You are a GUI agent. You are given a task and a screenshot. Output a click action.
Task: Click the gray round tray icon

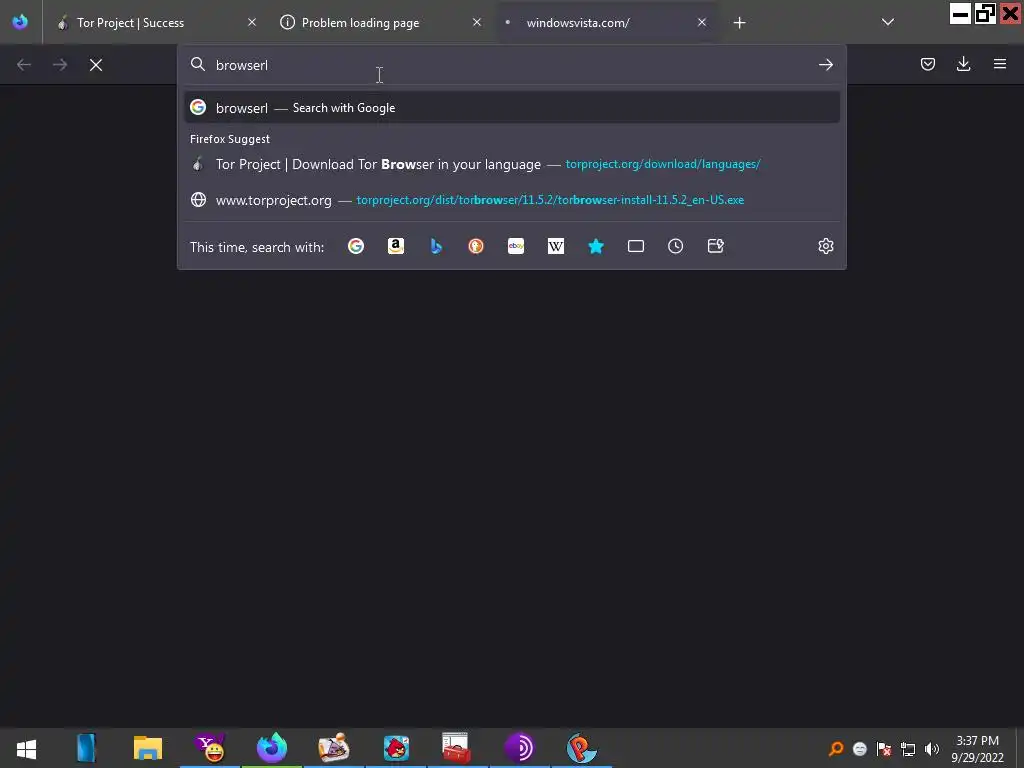859,749
